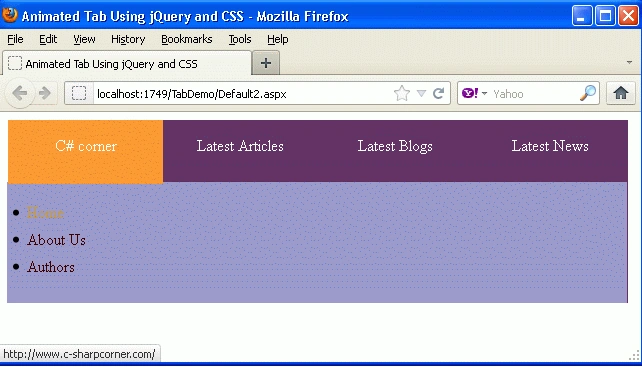The image size is (642, 367).
Task: Follow the Home link
Action: coord(45,213)
